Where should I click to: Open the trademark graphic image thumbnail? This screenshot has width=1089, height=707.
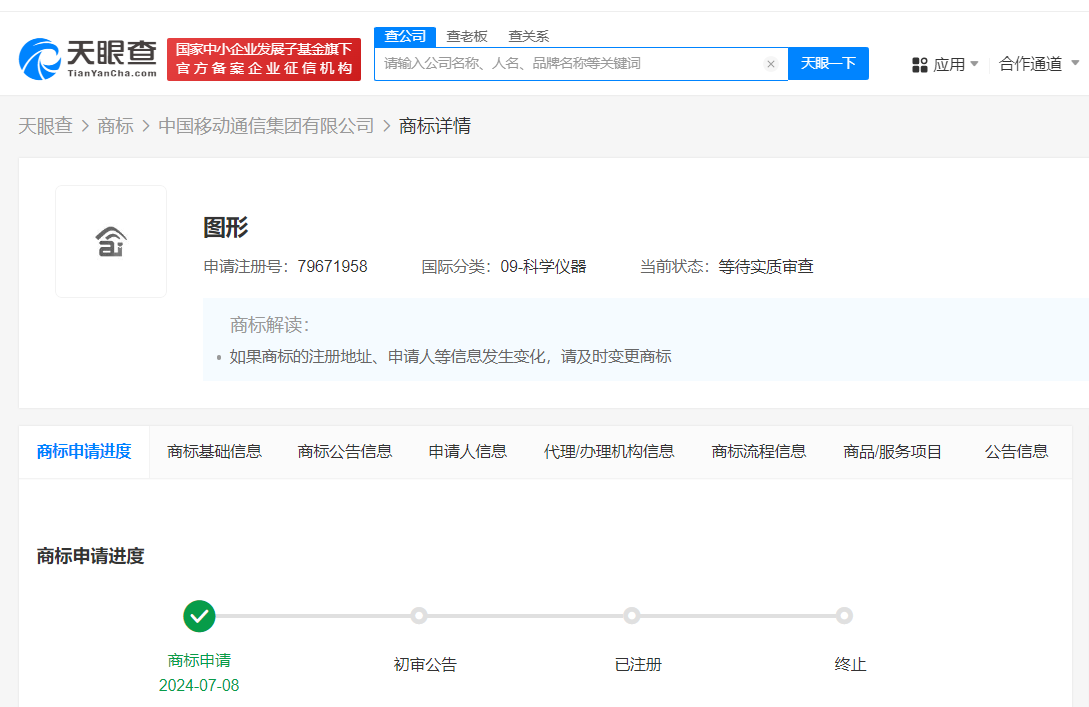tap(111, 241)
